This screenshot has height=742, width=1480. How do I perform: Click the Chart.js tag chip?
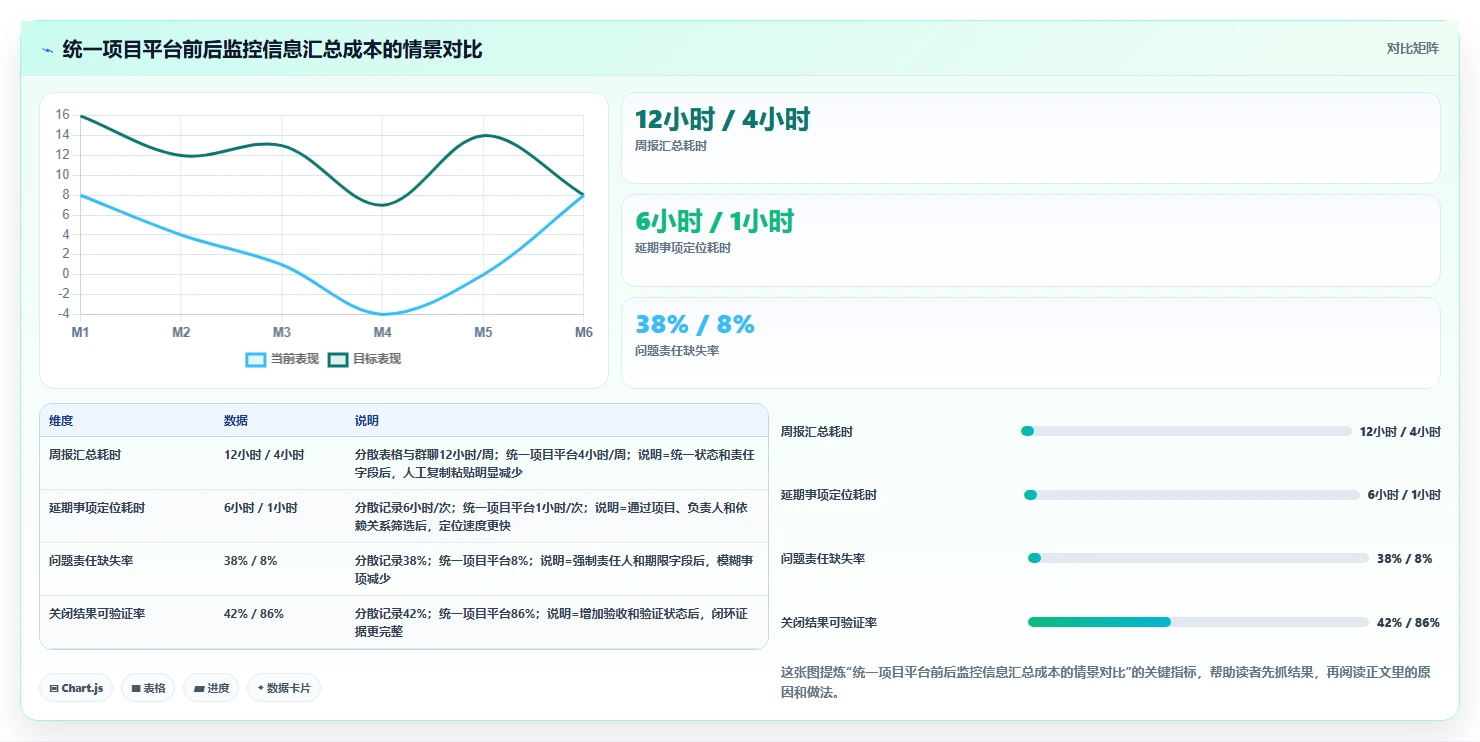(76, 688)
